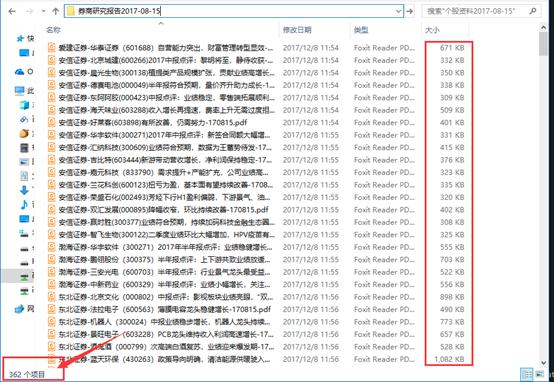Select file name containing (600123)
Screen dimensions: 554x382
point(166,185)
